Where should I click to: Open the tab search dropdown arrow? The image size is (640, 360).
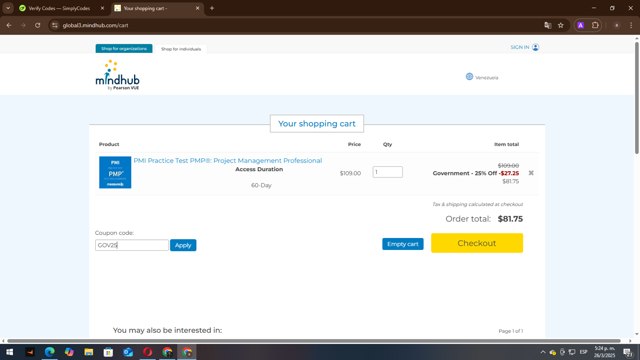[x=8, y=8]
